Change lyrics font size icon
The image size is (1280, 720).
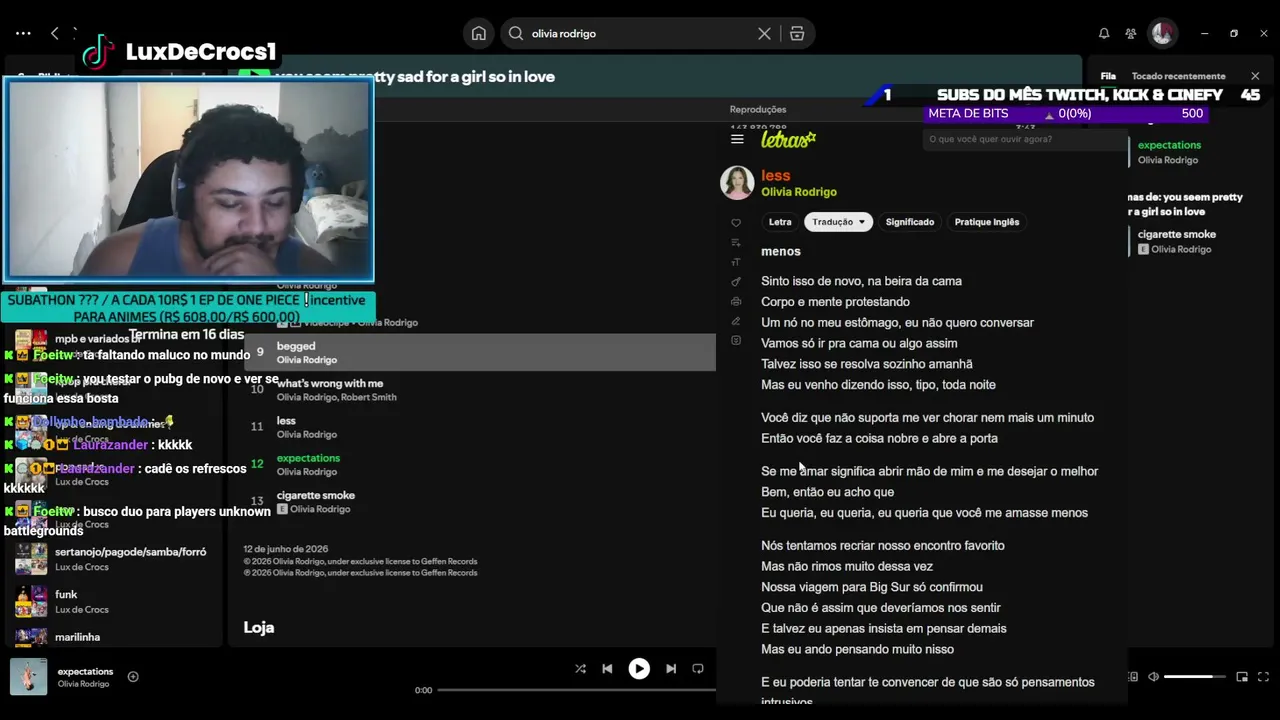[x=736, y=262]
